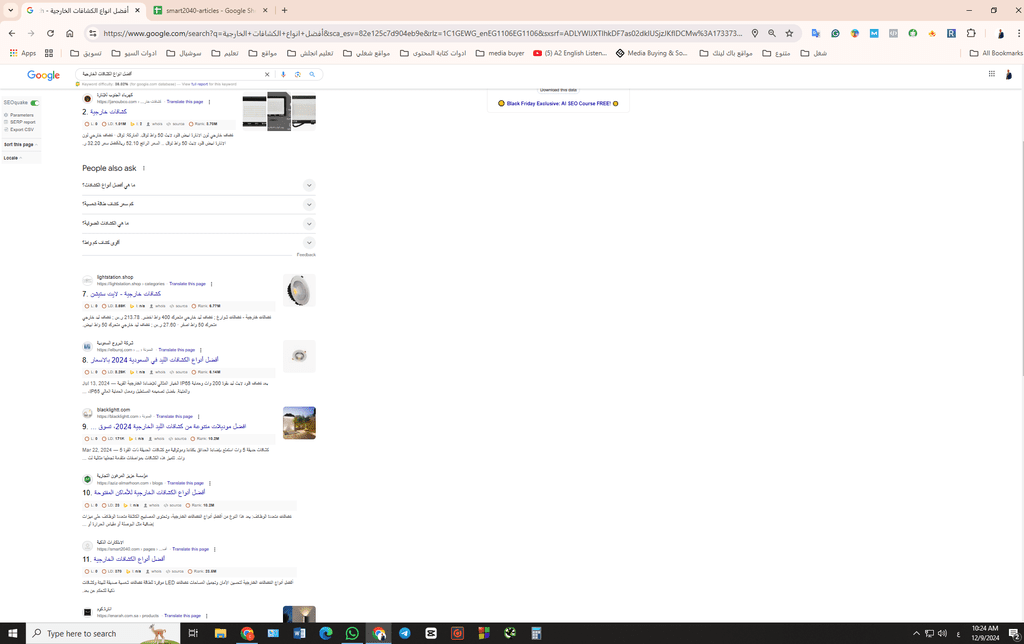1024x644 pixels.
Task: Click Export CSV in SEOquake panel
Action: pos(22,129)
